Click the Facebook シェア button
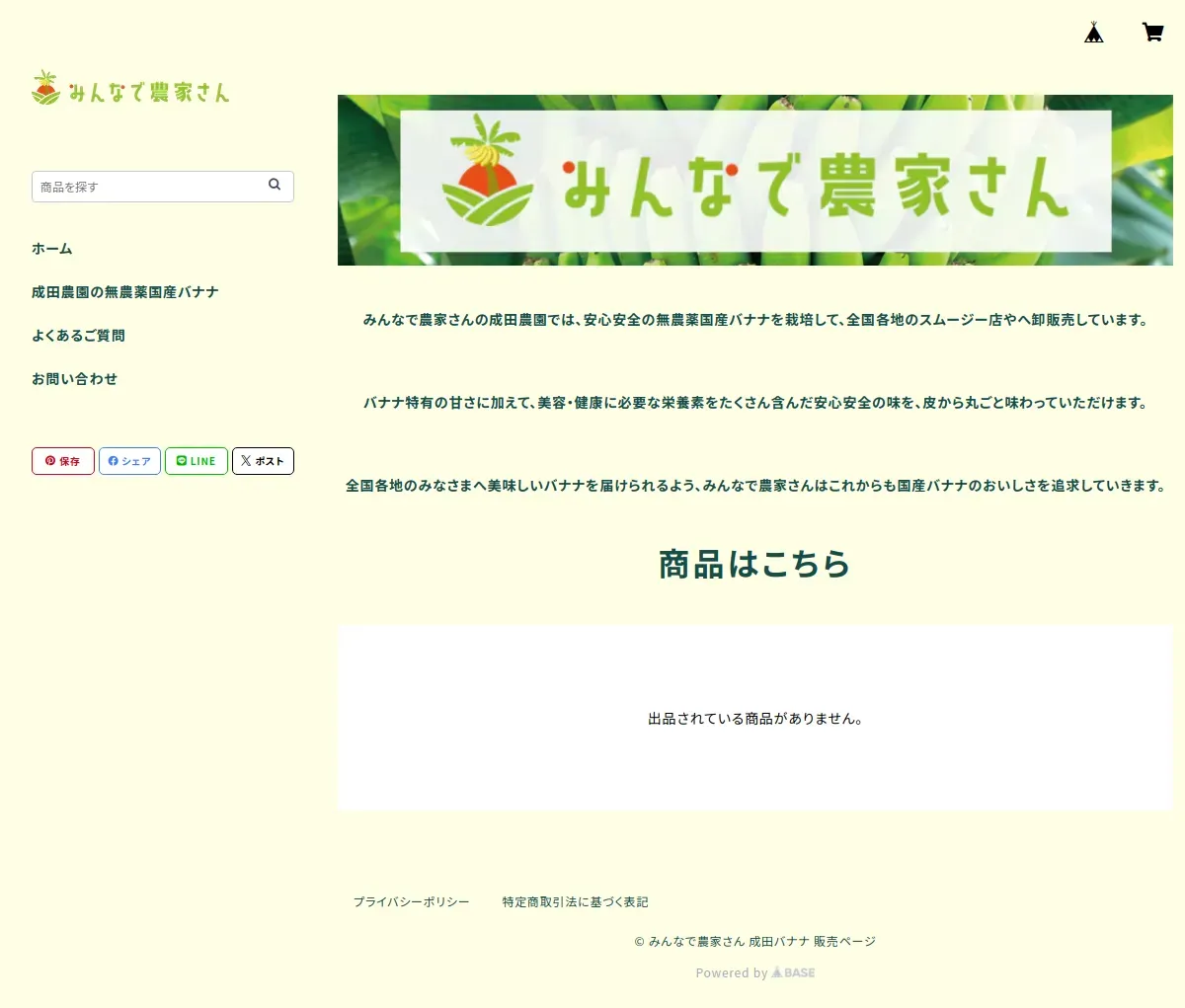Image resolution: width=1185 pixels, height=1008 pixels. point(129,461)
